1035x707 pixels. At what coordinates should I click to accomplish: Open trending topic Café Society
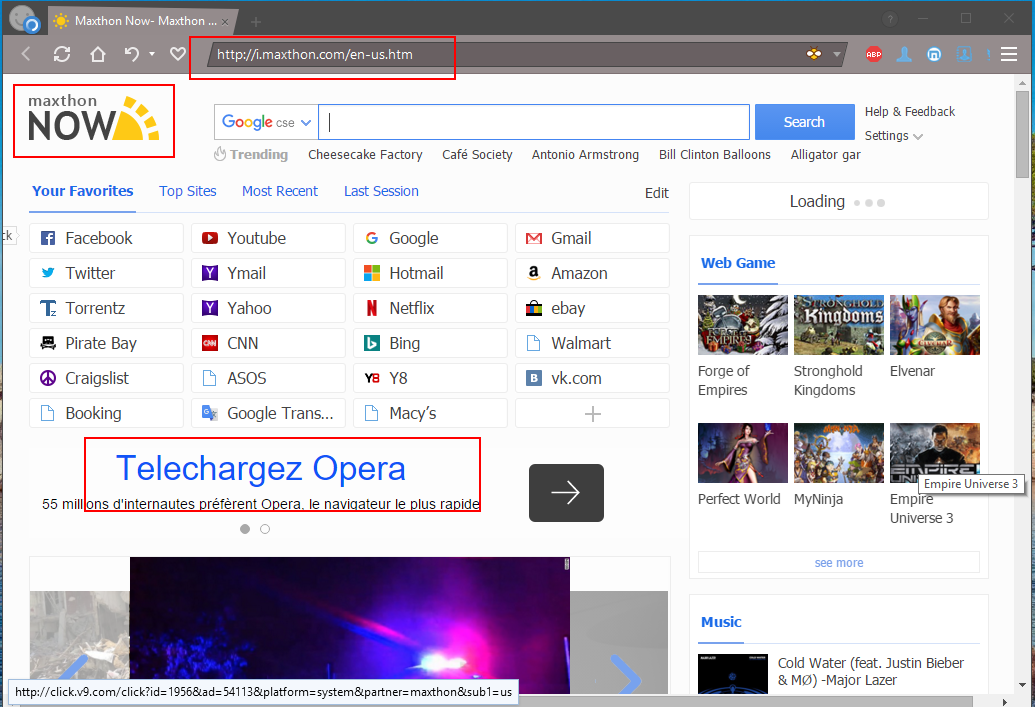point(477,154)
